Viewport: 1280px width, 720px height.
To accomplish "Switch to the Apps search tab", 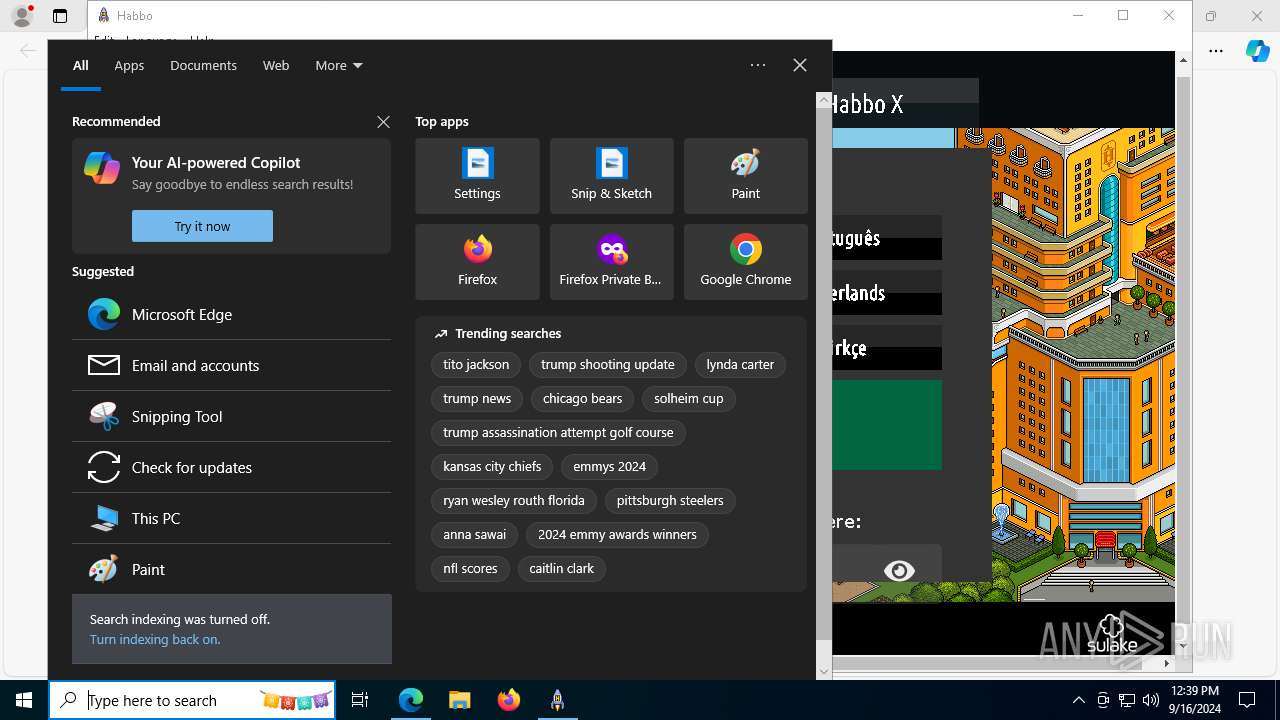I will pyautogui.click(x=129, y=65).
